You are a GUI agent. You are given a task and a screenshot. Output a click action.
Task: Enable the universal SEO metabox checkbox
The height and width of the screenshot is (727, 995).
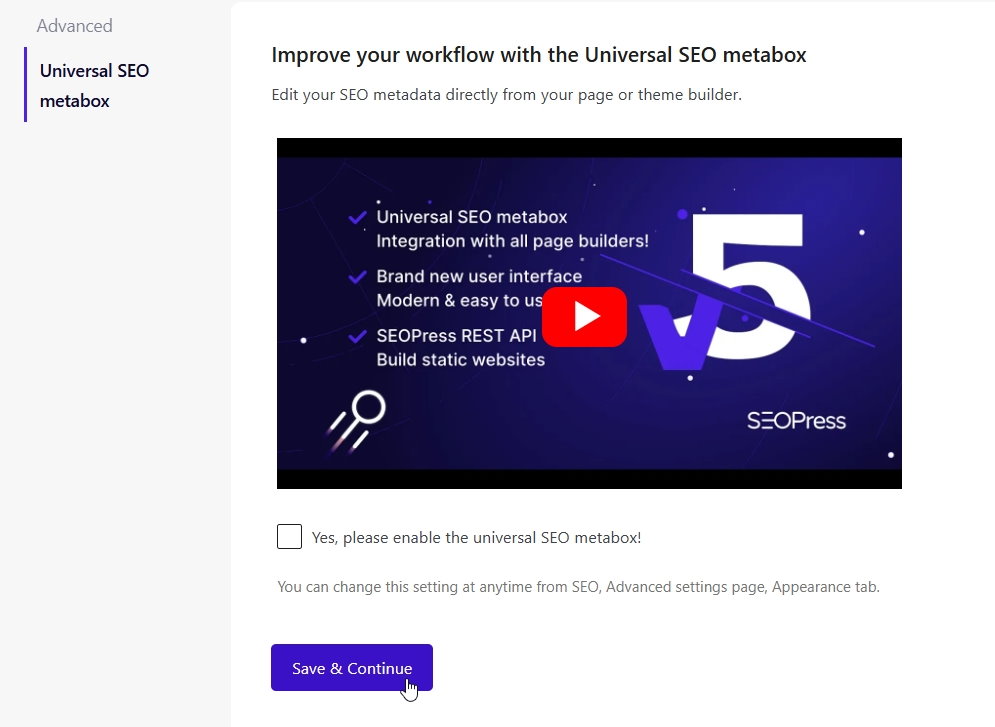point(289,537)
